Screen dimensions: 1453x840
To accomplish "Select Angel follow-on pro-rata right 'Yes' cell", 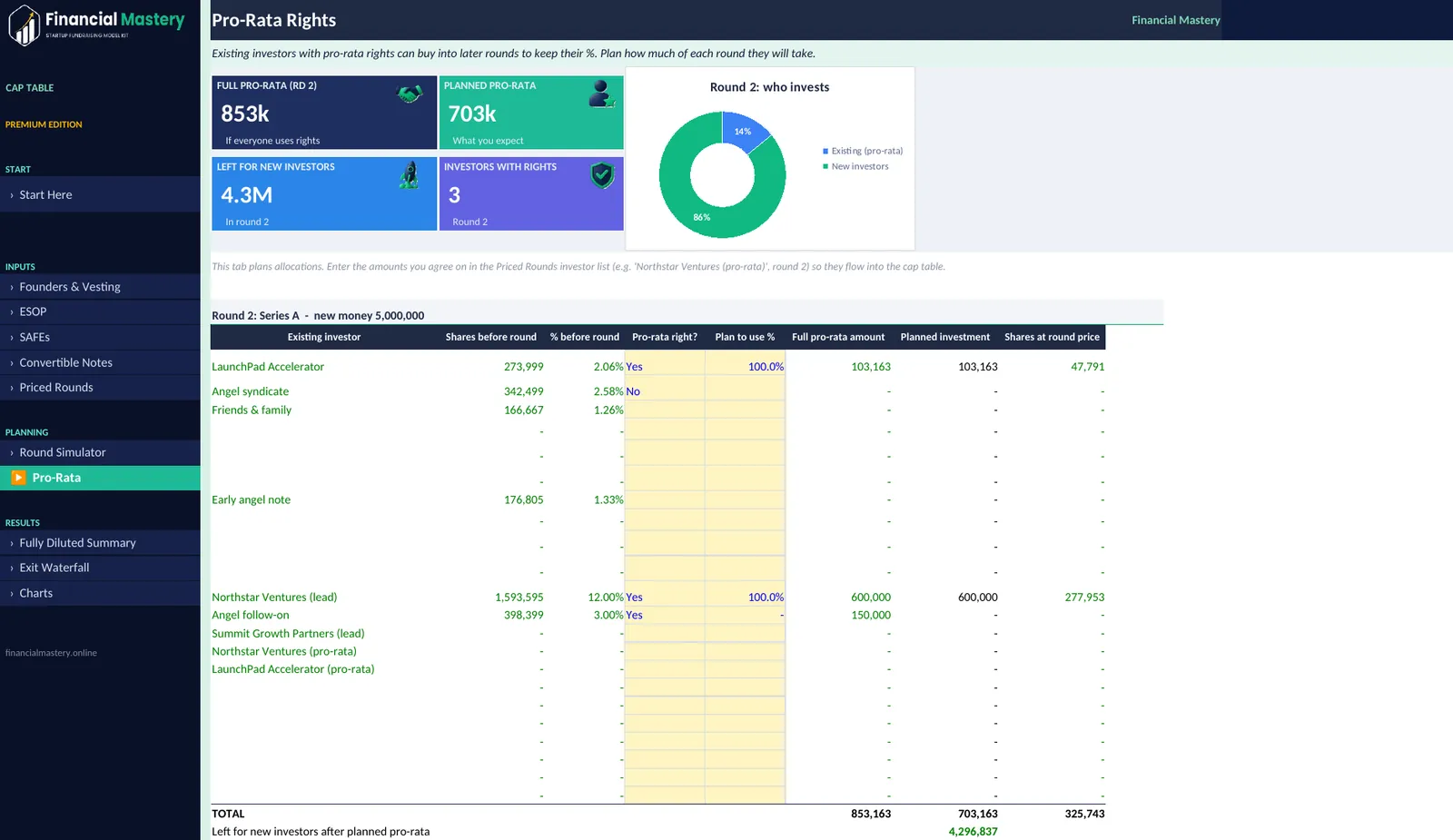I will (664, 616).
